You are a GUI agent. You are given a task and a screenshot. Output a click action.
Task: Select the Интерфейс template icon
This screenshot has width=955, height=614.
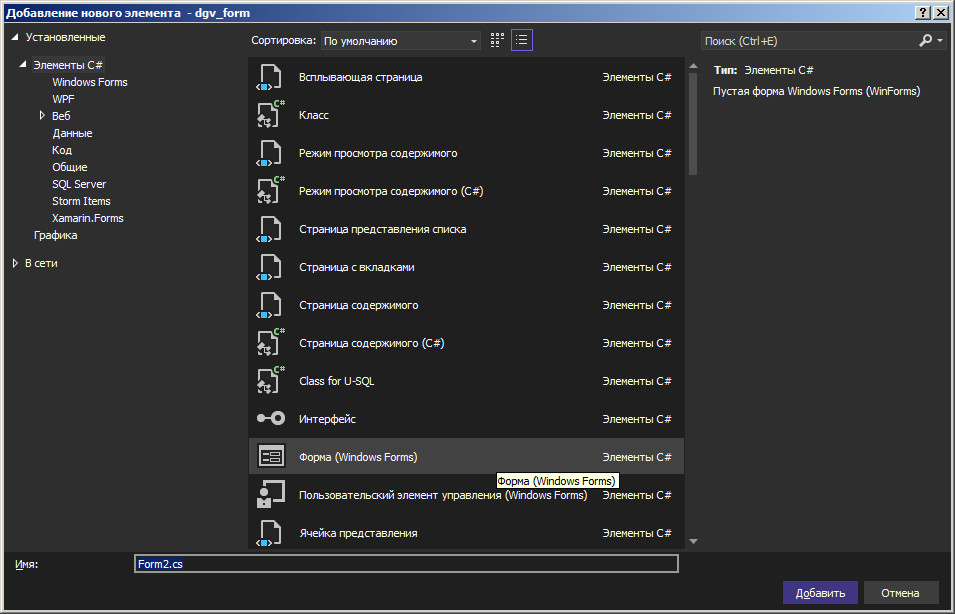[x=270, y=418]
